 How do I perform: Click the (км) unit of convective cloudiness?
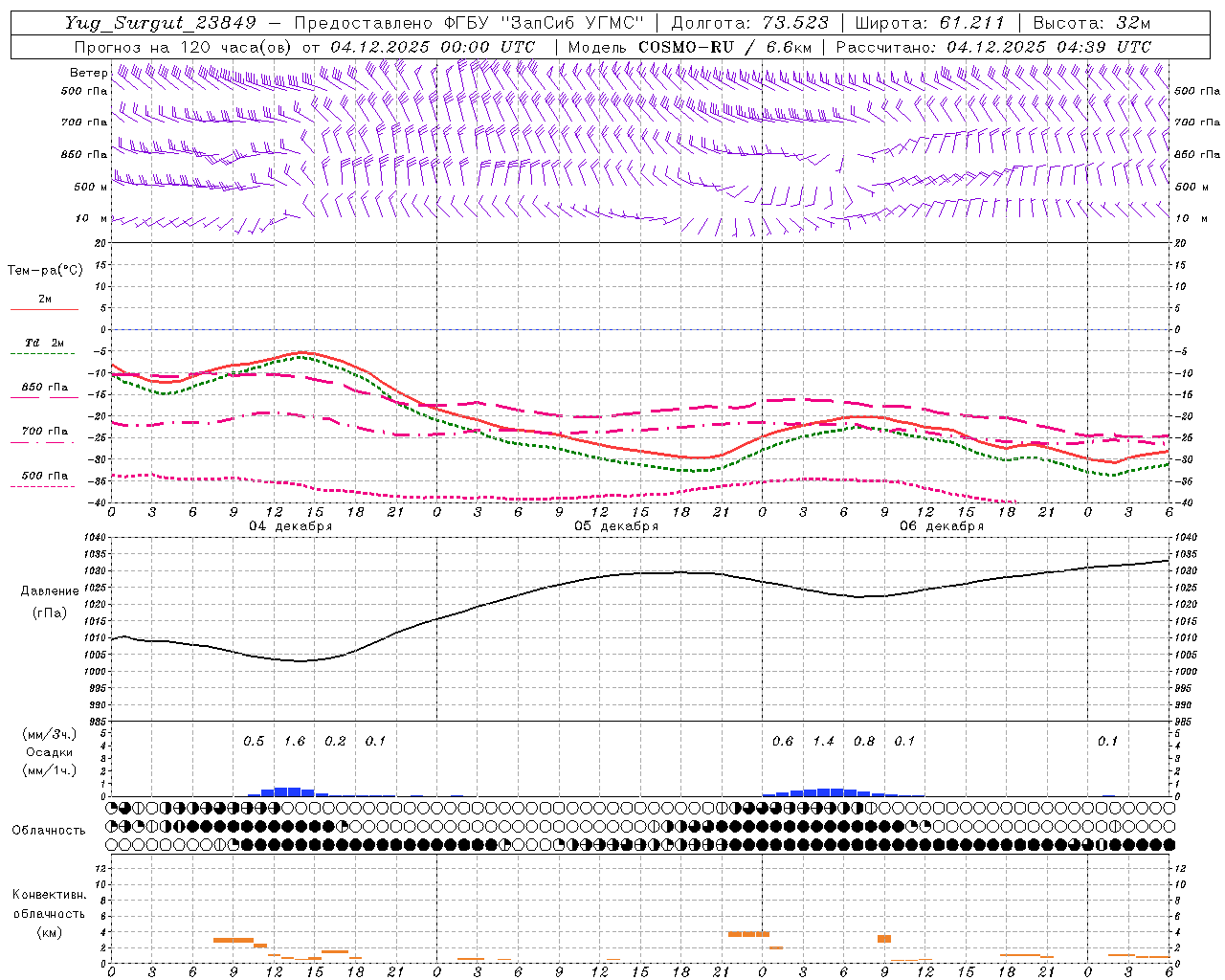point(49,932)
